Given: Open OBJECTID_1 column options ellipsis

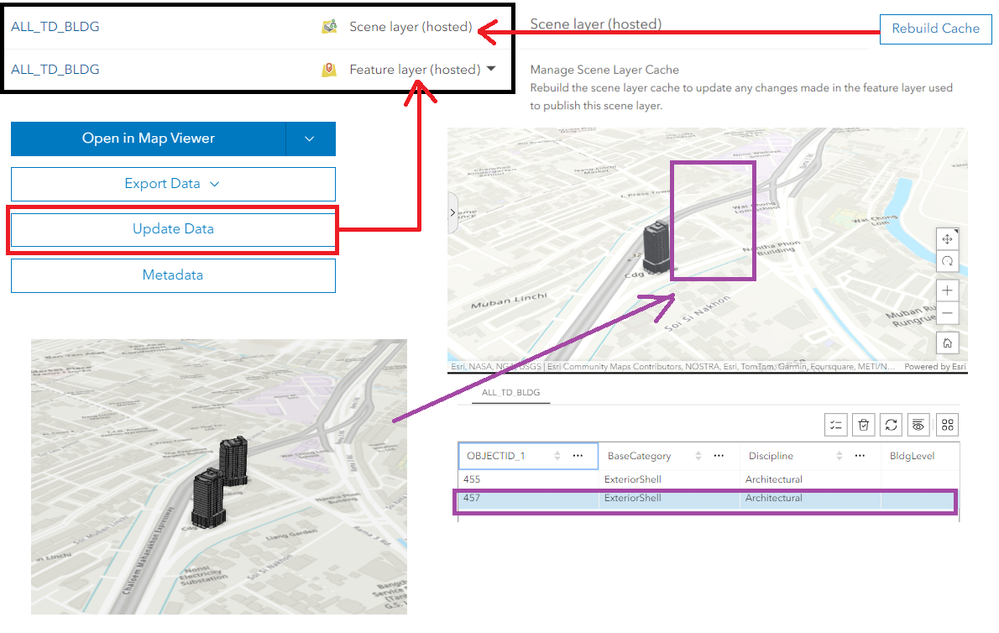Looking at the screenshot, I should [578, 456].
